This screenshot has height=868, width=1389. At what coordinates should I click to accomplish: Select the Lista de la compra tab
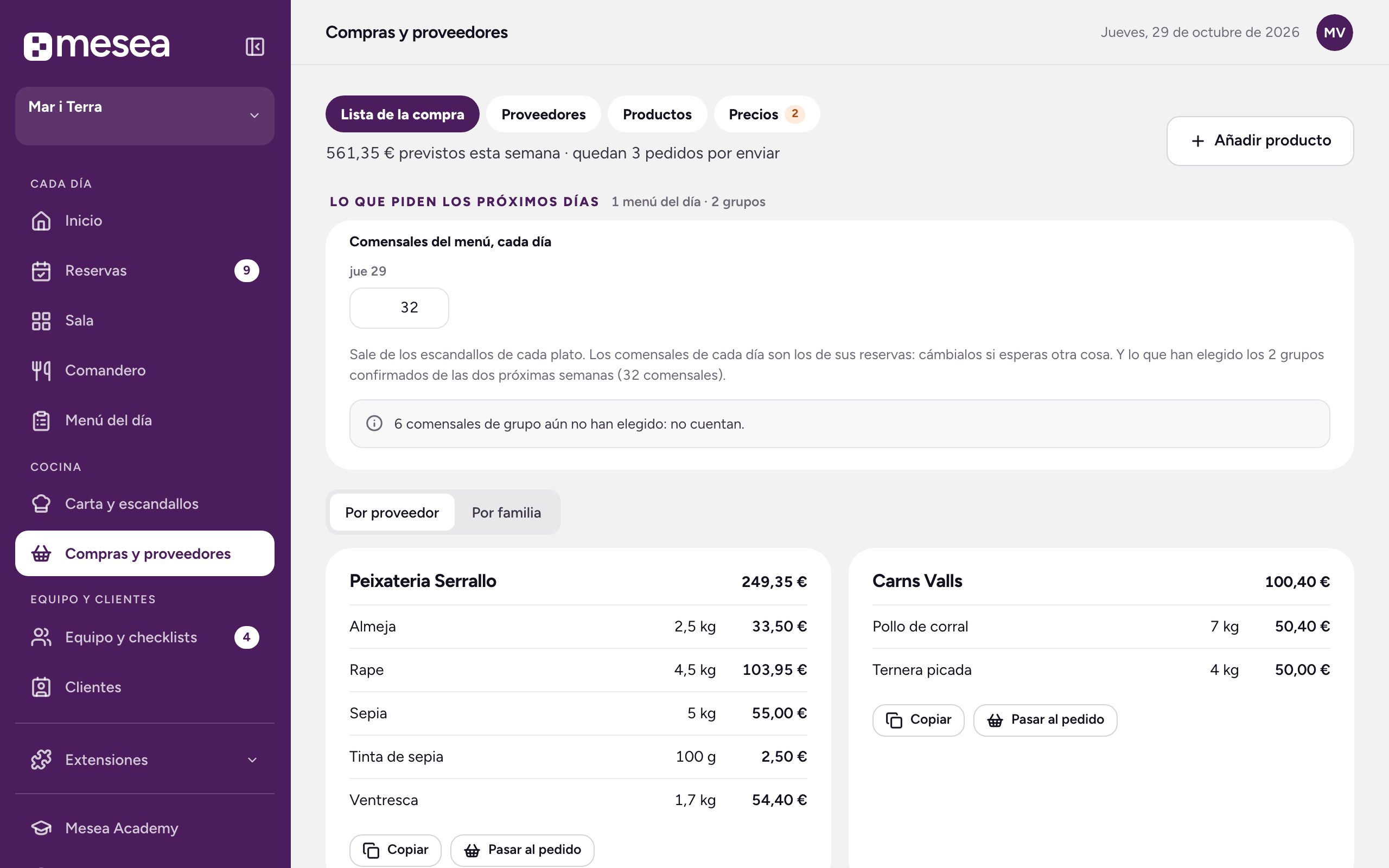click(x=403, y=114)
